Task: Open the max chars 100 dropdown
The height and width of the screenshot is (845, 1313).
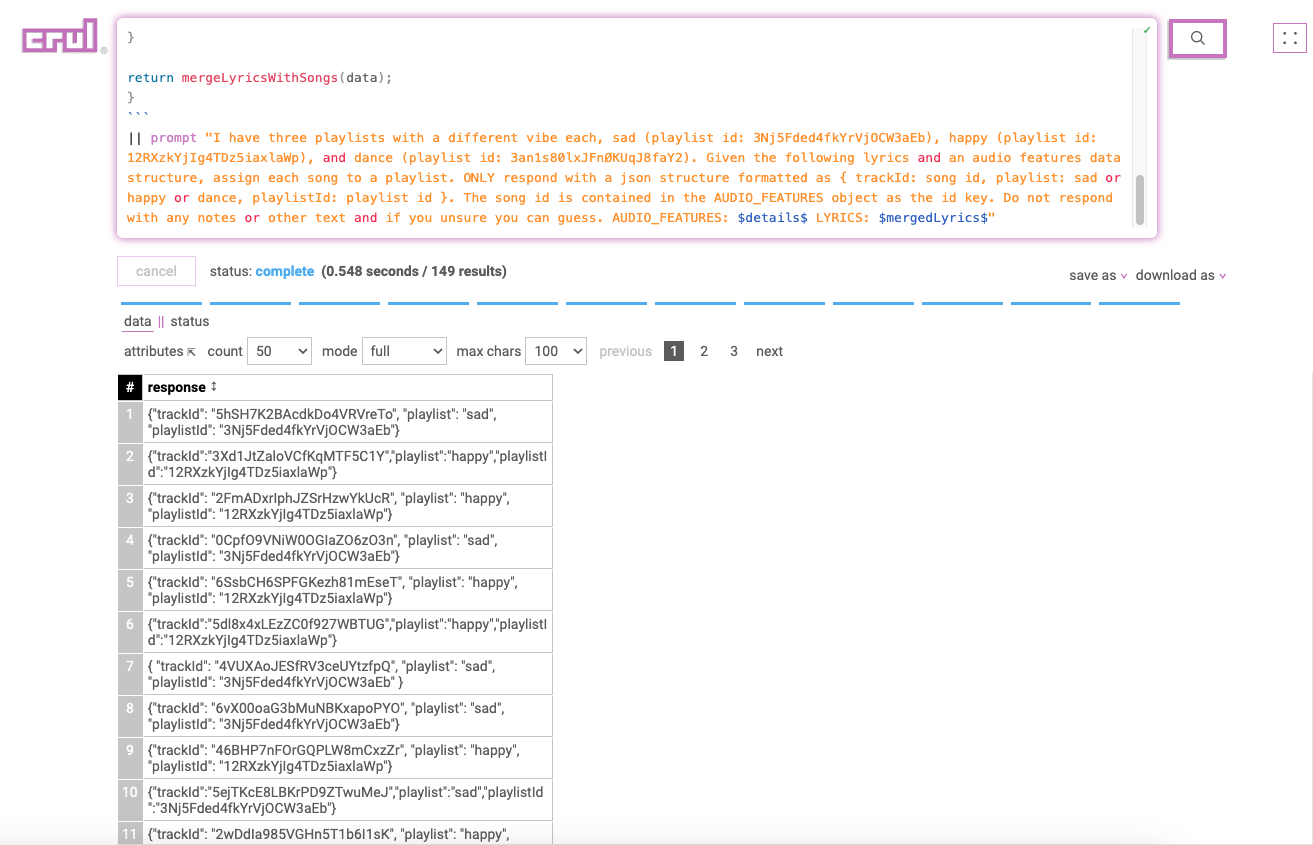Action: pyautogui.click(x=555, y=351)
